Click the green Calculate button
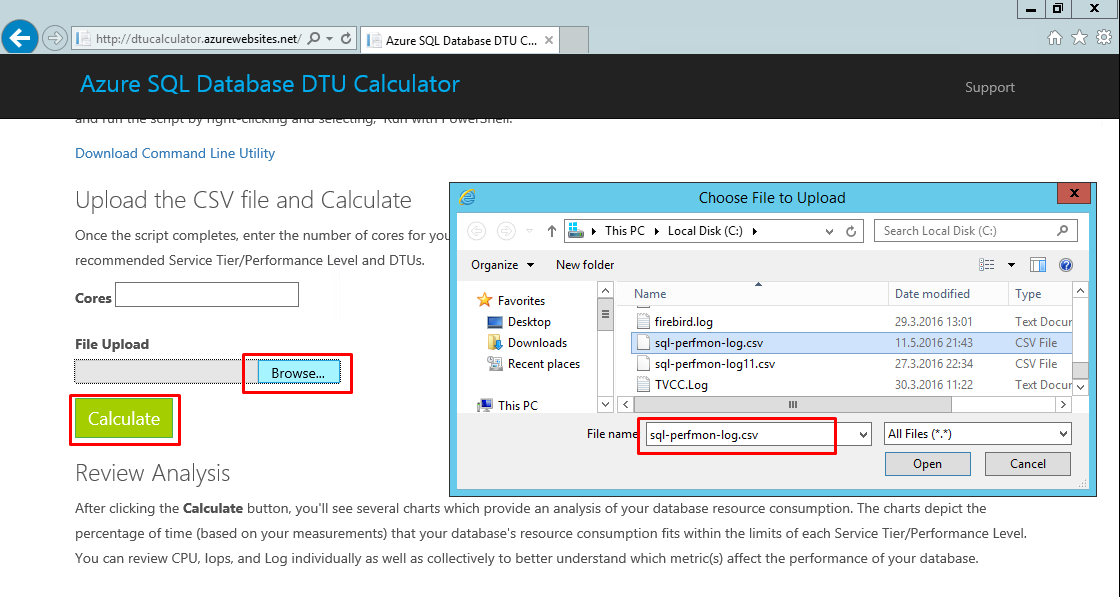Viewport: 1120px width, 597px height. click(124, 418)
